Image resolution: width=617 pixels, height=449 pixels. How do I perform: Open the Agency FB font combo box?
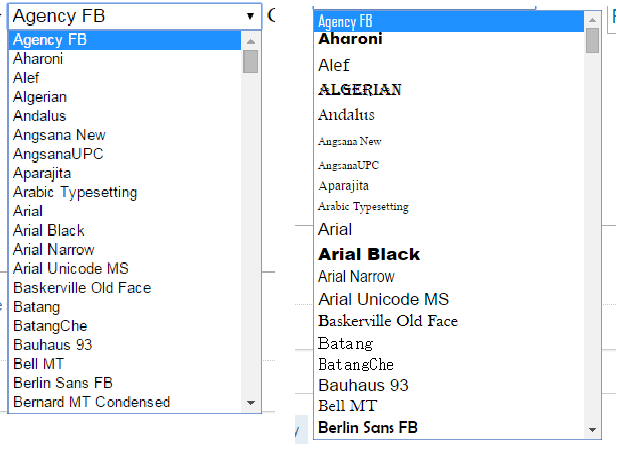tap(134, 16)
